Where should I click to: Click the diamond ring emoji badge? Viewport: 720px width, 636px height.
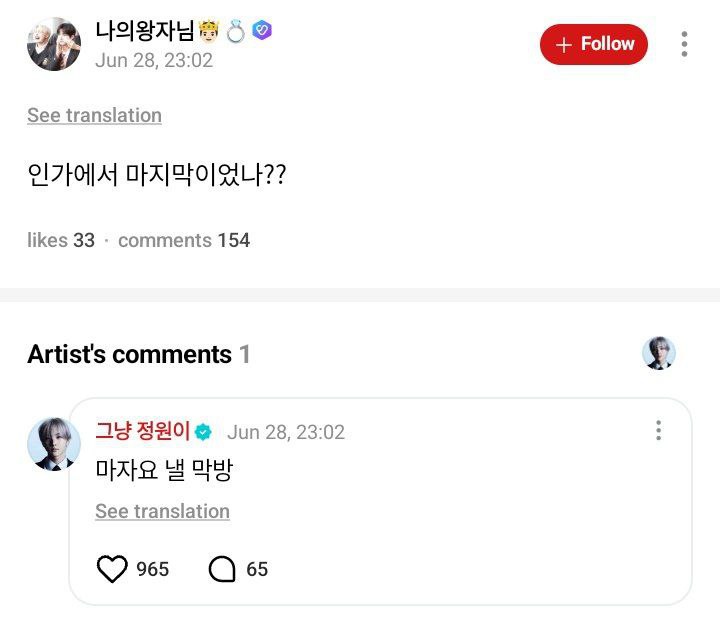pos(236,31)
